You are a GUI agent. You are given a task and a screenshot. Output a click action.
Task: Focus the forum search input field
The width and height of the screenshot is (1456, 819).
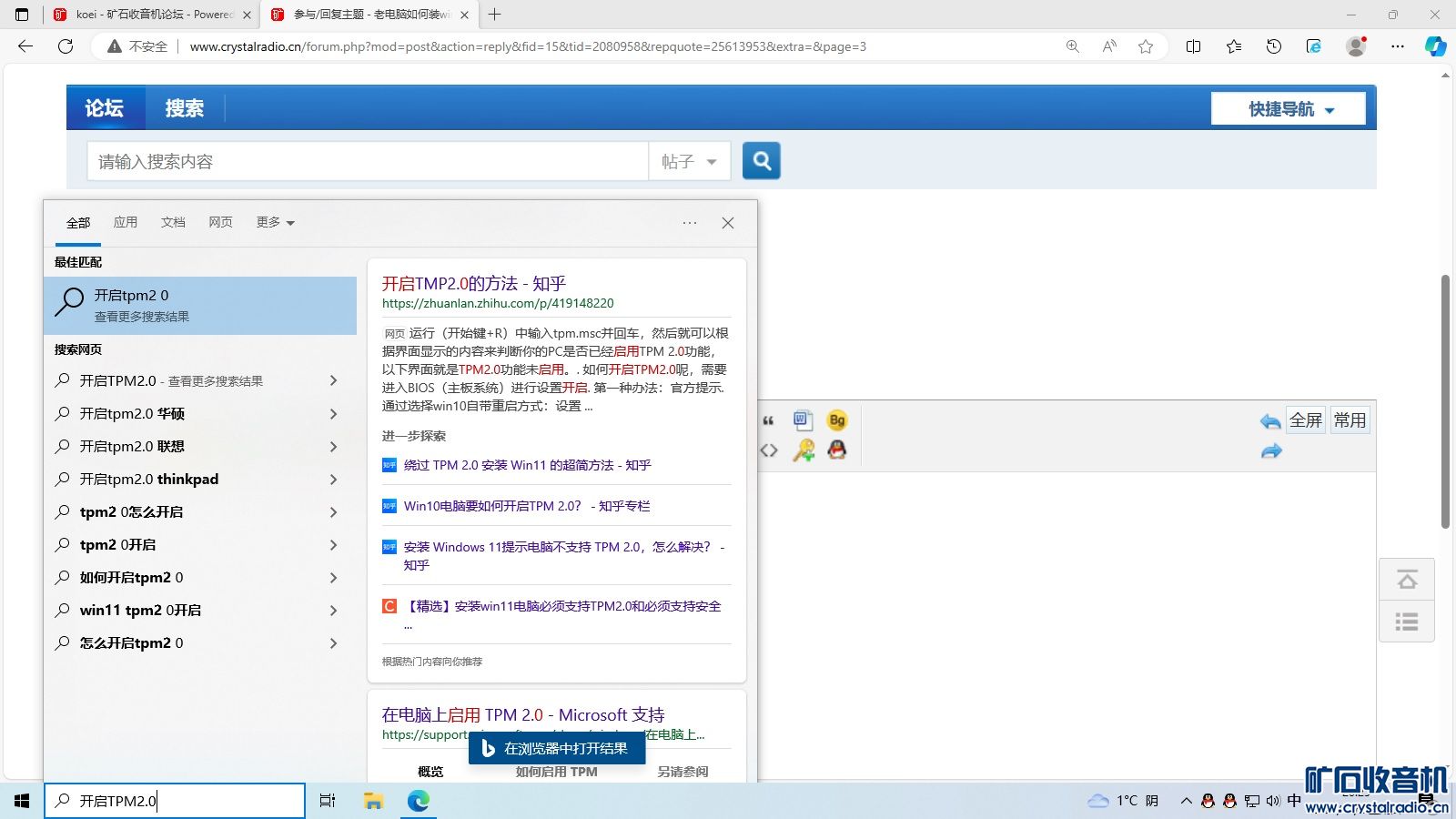[x=368, y=161]
